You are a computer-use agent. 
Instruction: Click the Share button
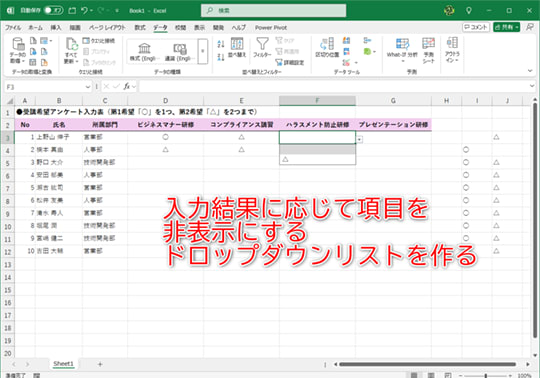coord(506,27)
